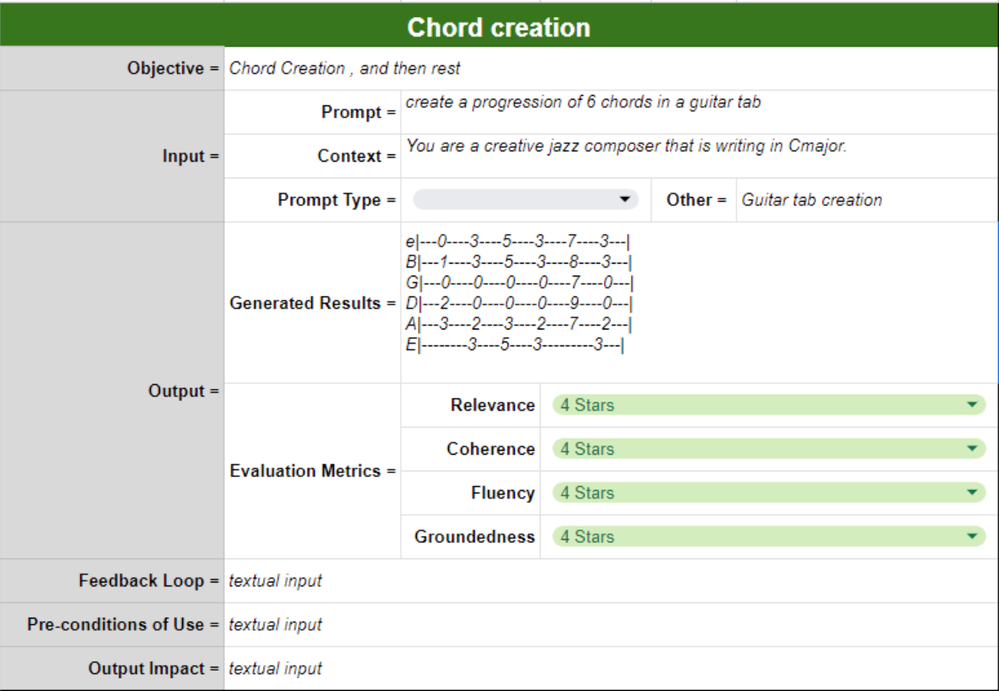Click the Objective text cell
This screenshot has height=691, width=999.
(611, 68)
